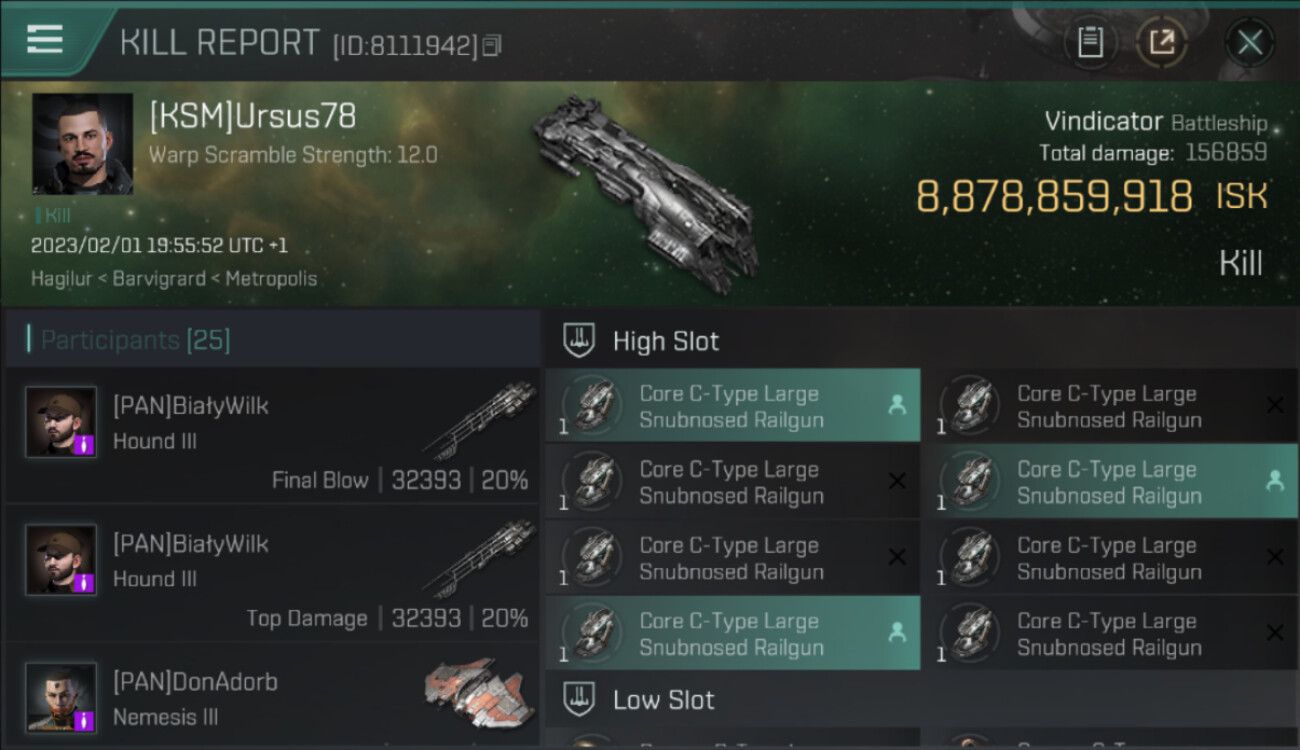Click the clipboard icon in the header
Viewport: 1300px width, 750px height.
tap(1090, 42)
